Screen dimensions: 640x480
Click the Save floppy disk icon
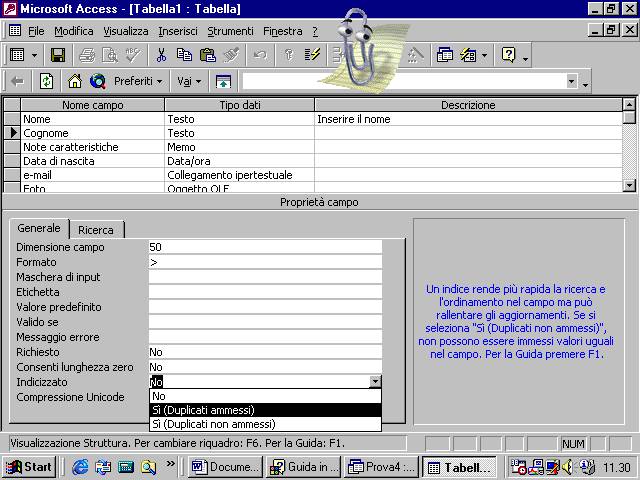click(58, 55)
